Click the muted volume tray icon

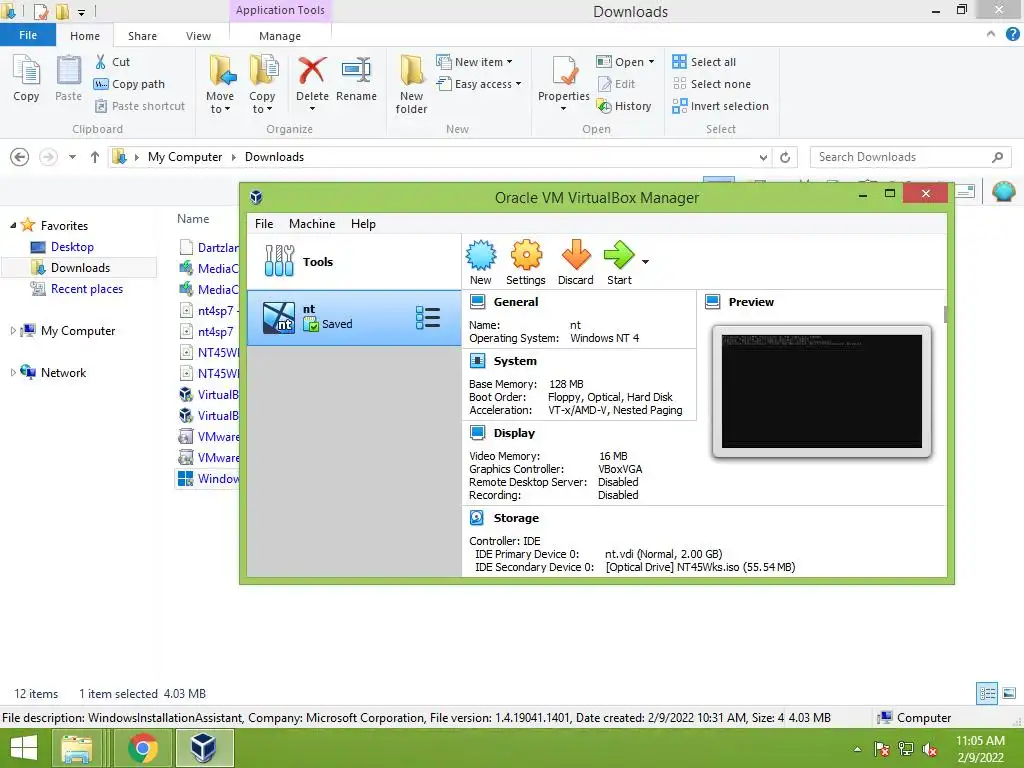click(930, 750)
